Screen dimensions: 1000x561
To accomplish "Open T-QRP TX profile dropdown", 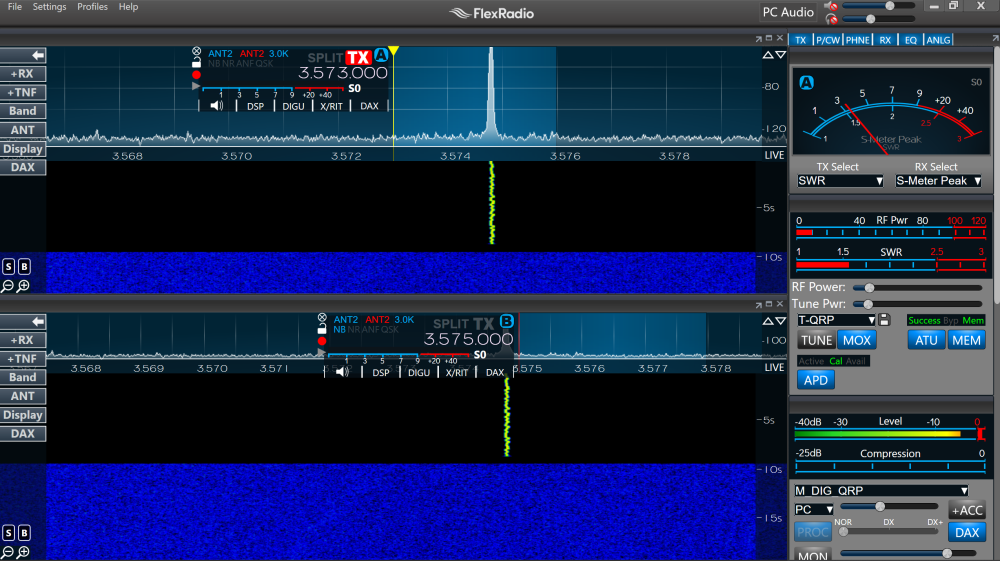I will [x=836, y=320].
